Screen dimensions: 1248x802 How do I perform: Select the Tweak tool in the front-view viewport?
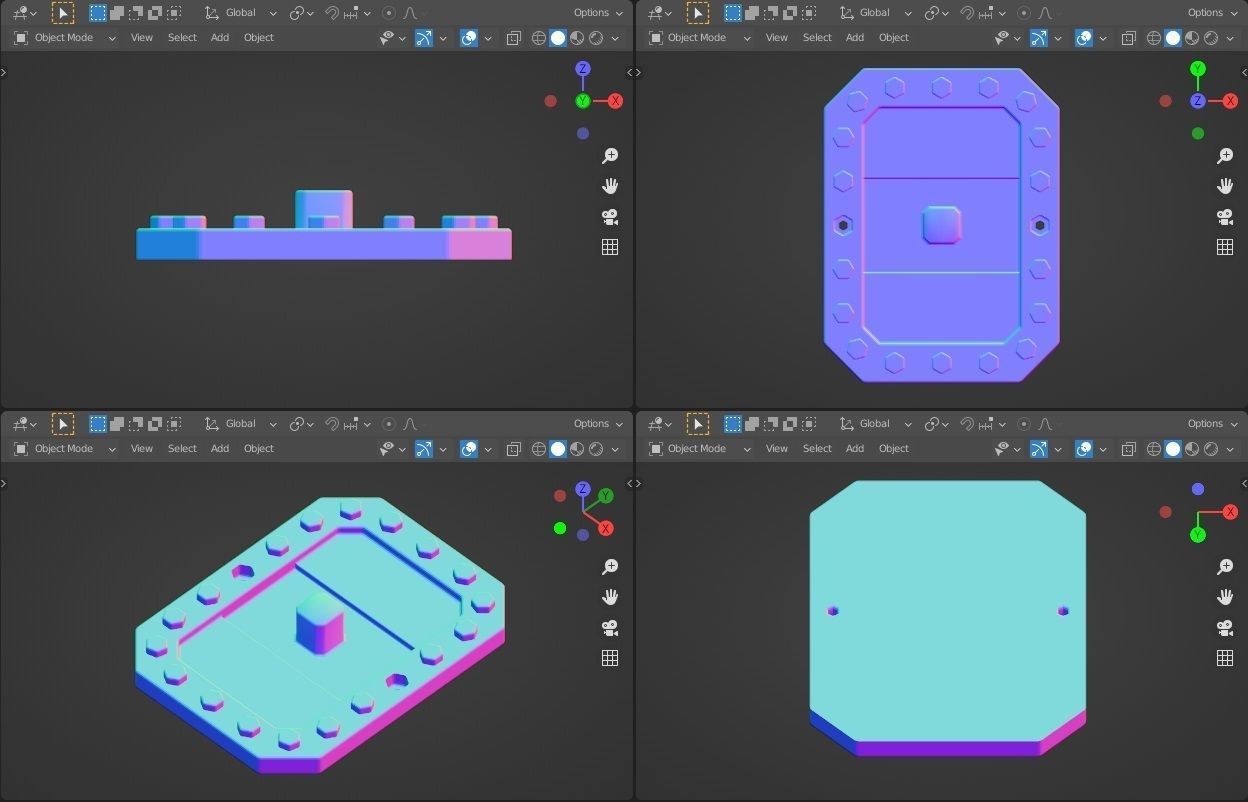[62, 13]
